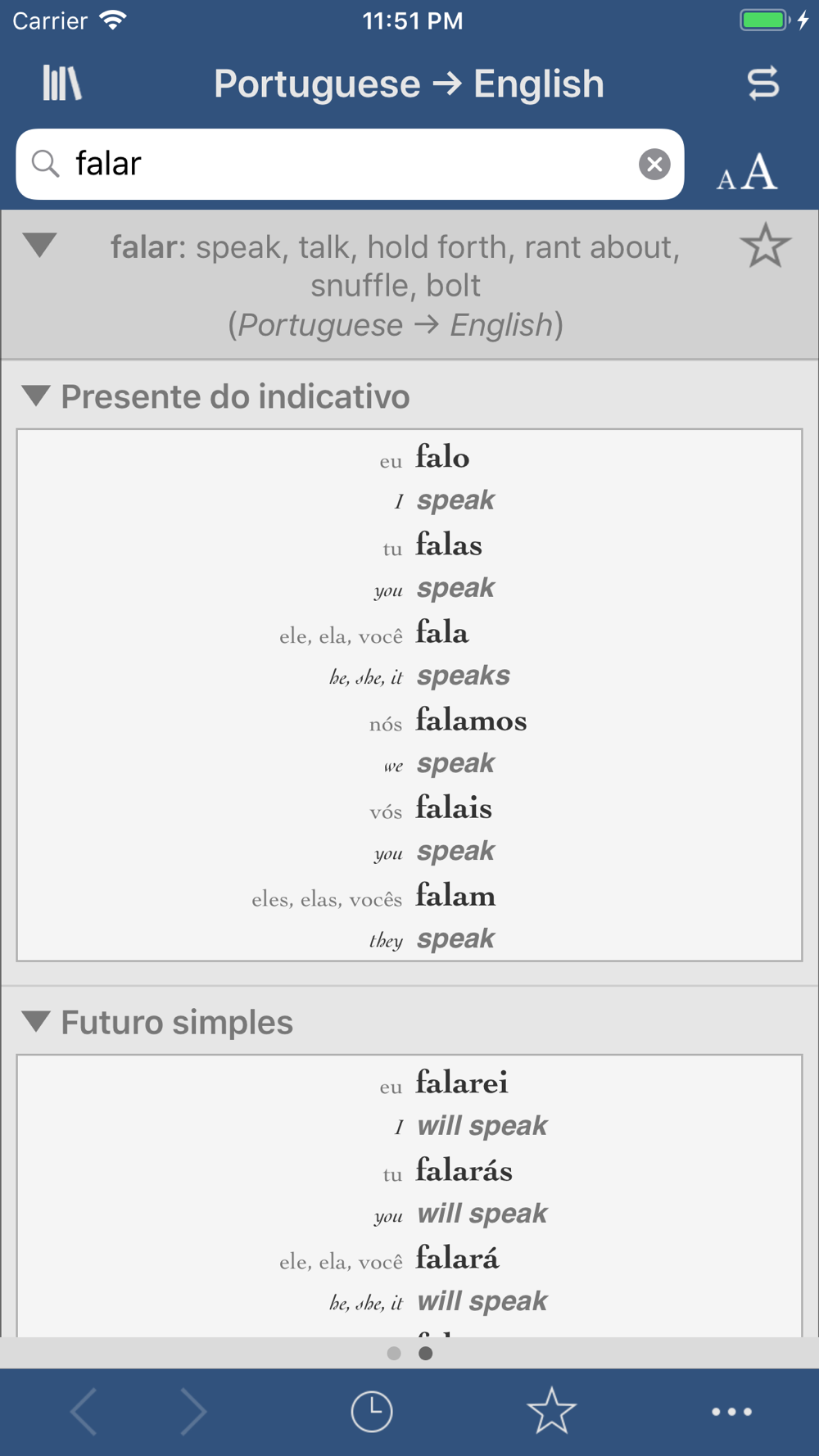
Task: Tap the search magnifier icon
Action: (x=46, y=165)
